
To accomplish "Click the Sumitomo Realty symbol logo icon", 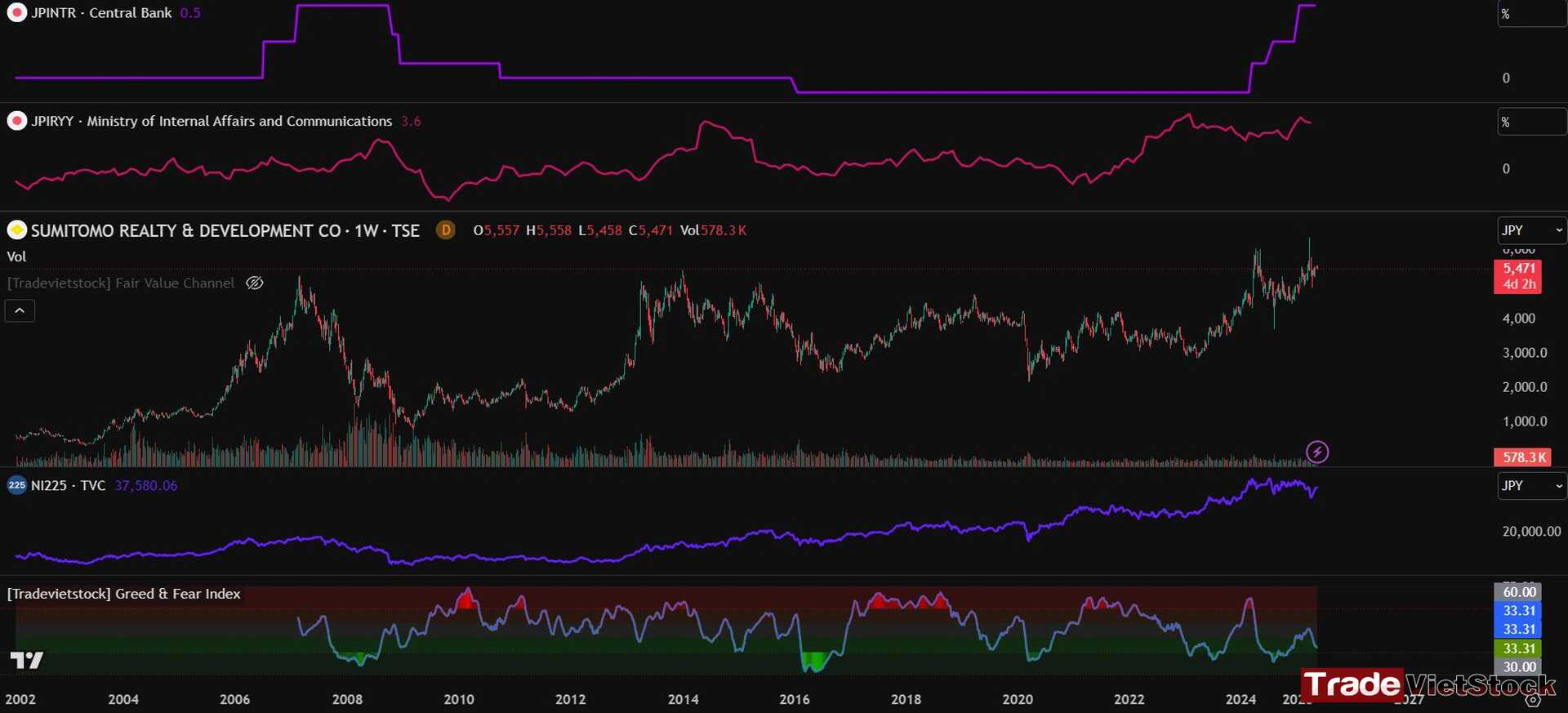I will 16,230.
